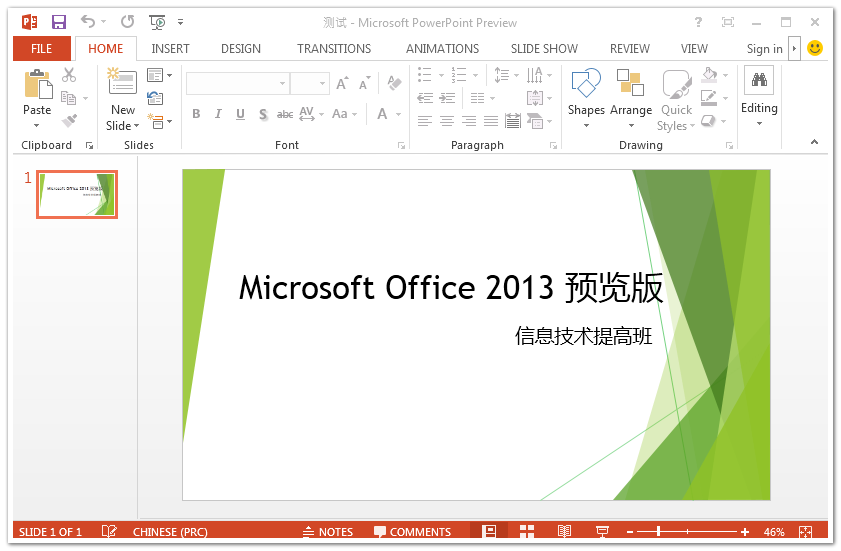Screen dimensions: 841x551
Task: Start slideshow from beginning icon in title bar
Action: click(157, 22)
